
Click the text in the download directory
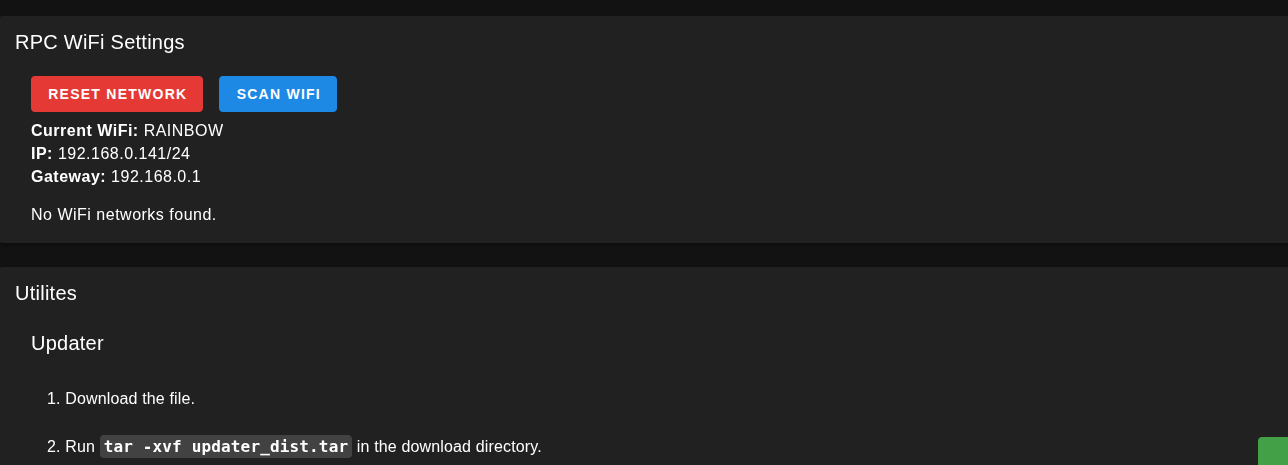click(449, 447)
